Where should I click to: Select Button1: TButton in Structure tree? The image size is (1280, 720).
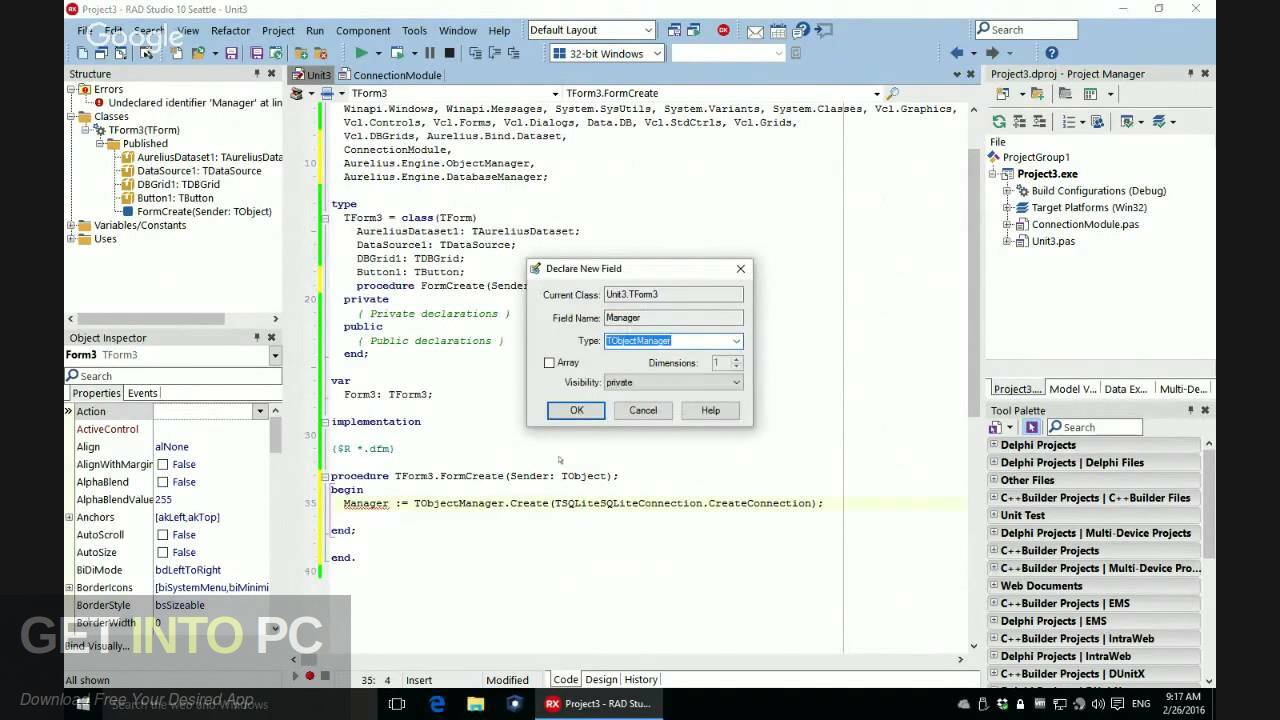175,198
